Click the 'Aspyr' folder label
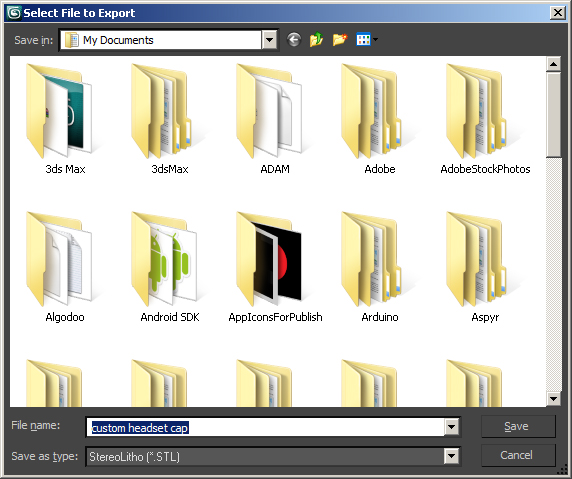The image size is (572, 479). pos(485,317)
